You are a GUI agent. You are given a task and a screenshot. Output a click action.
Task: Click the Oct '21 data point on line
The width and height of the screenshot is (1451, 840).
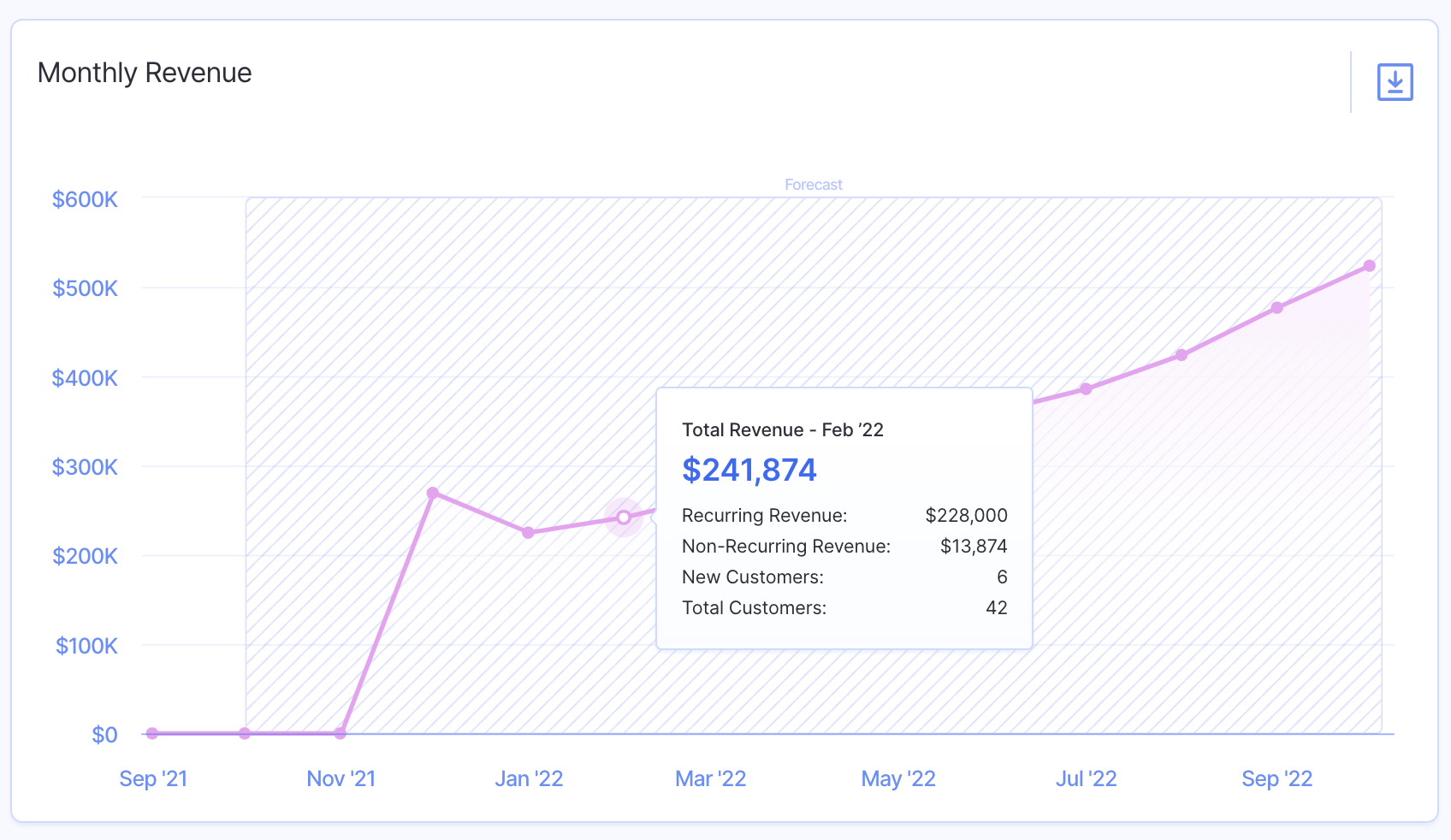(245, 733)
